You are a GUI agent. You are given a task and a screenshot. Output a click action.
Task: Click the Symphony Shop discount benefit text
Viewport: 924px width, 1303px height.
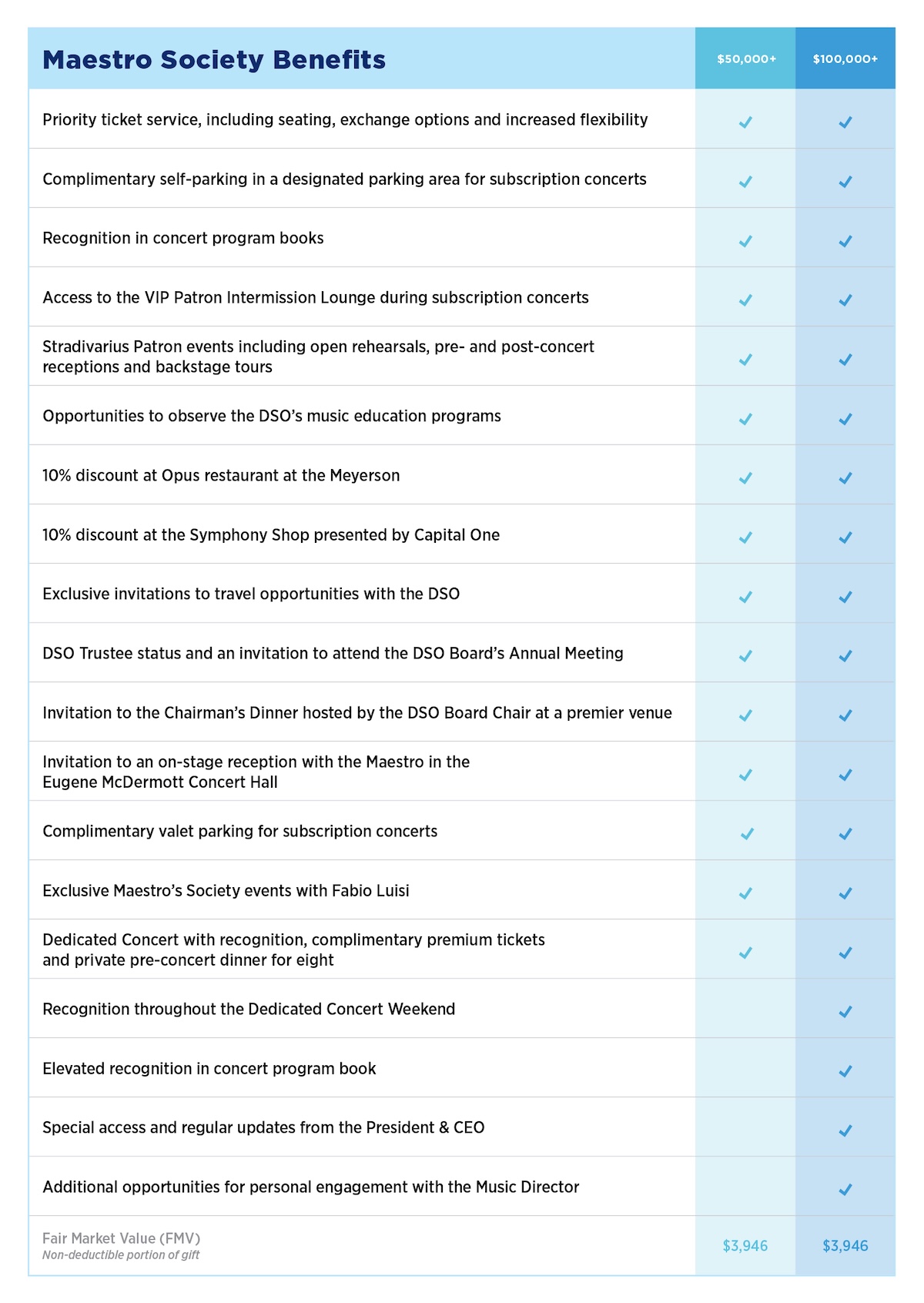271,535
